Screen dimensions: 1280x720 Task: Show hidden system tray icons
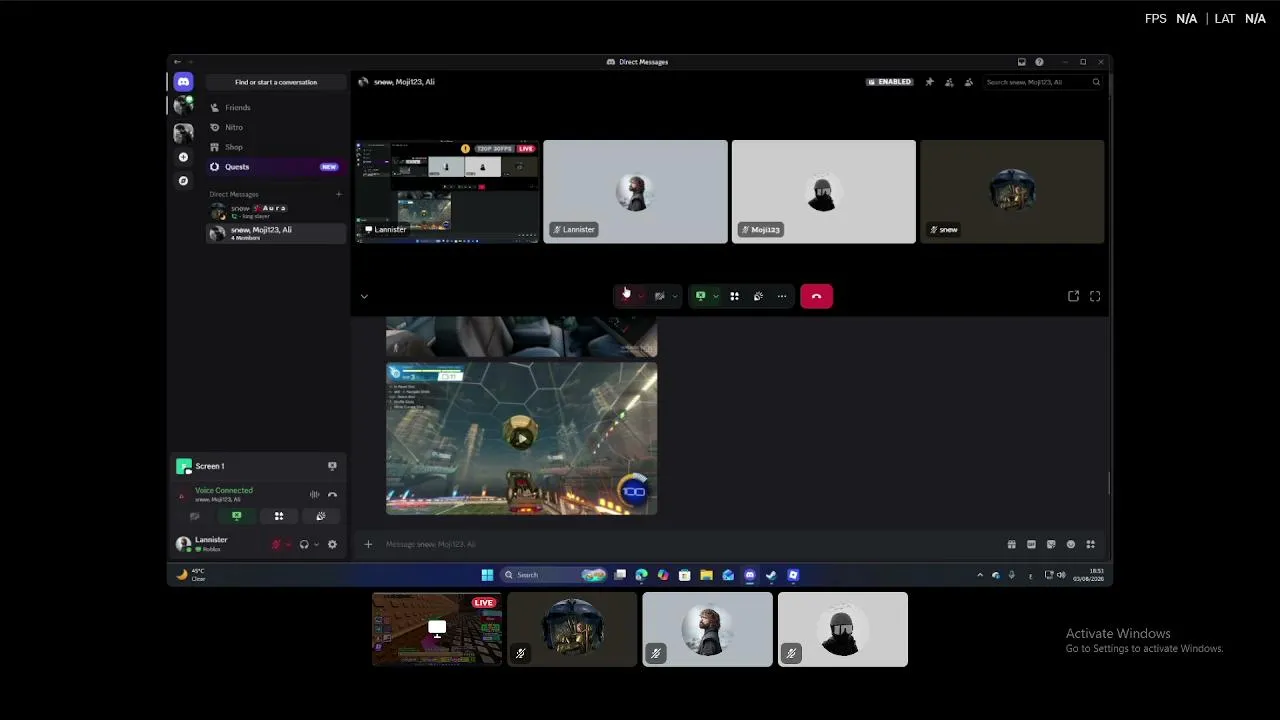[980, 575]
